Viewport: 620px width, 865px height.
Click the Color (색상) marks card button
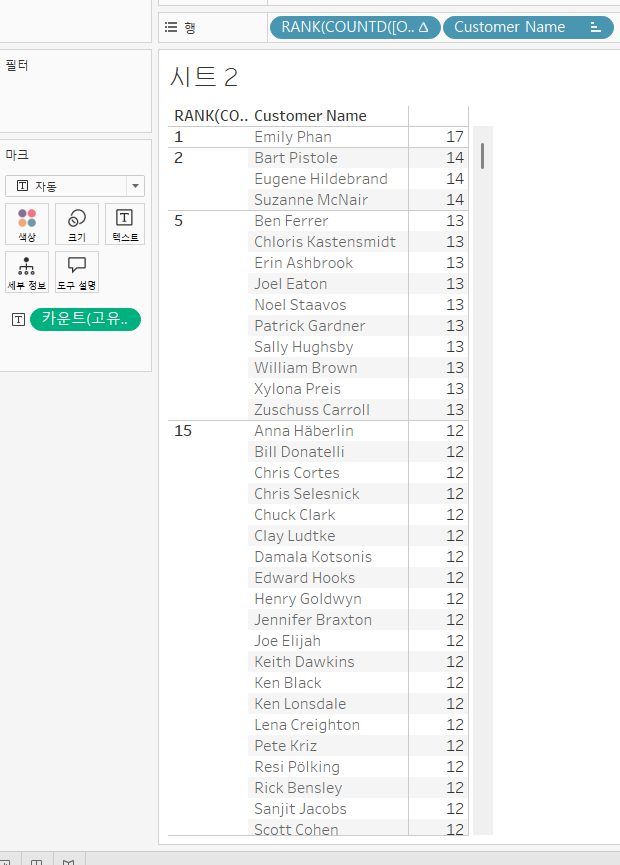point(27,223)
